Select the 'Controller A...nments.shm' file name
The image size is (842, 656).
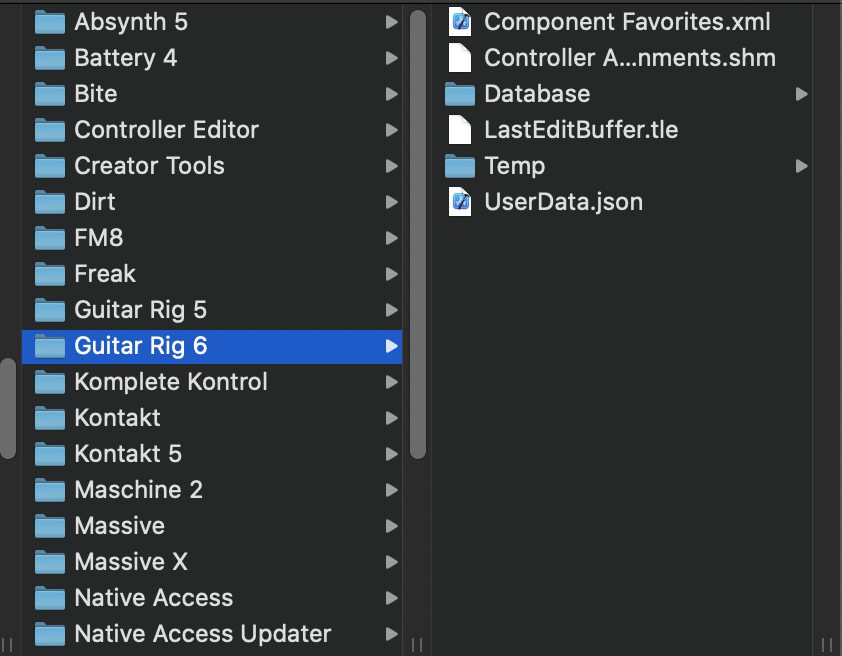coord(630,58)
